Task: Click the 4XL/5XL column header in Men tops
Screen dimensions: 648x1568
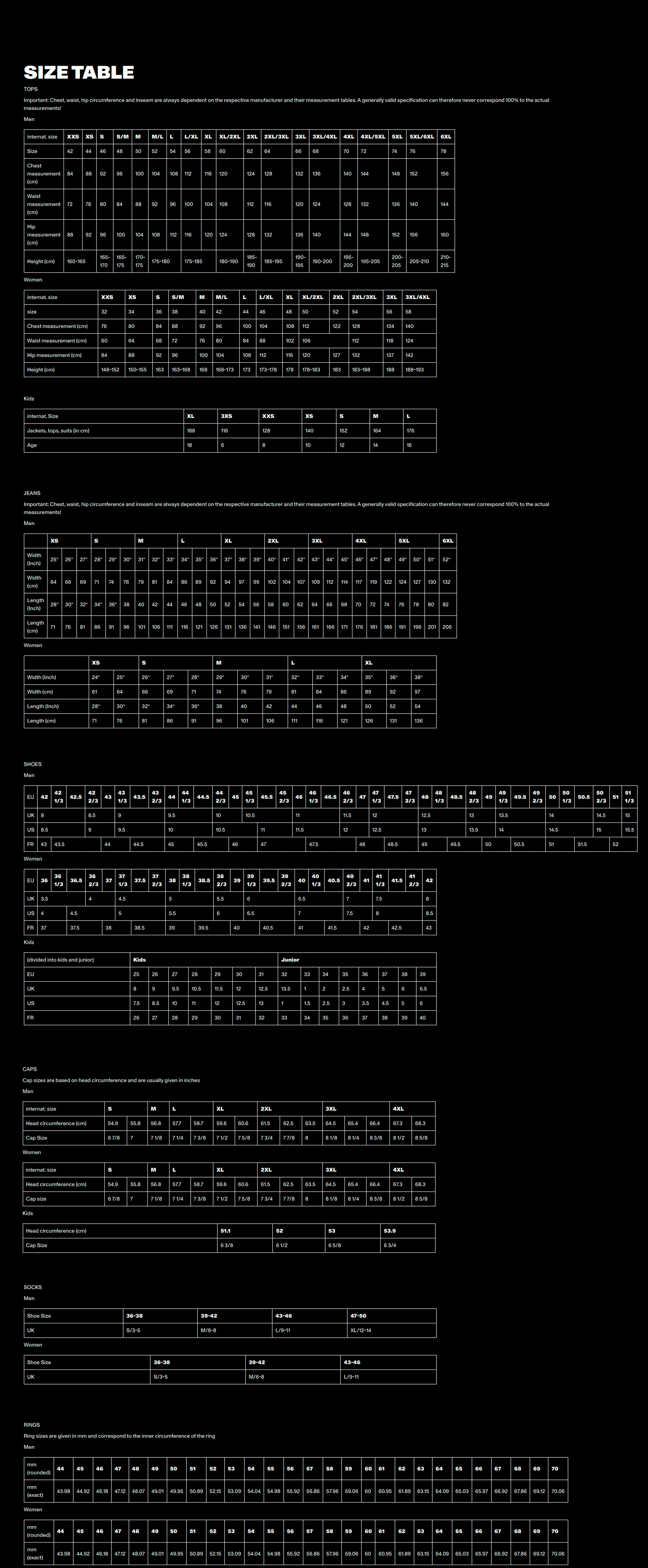Action: tap(373, 136)
